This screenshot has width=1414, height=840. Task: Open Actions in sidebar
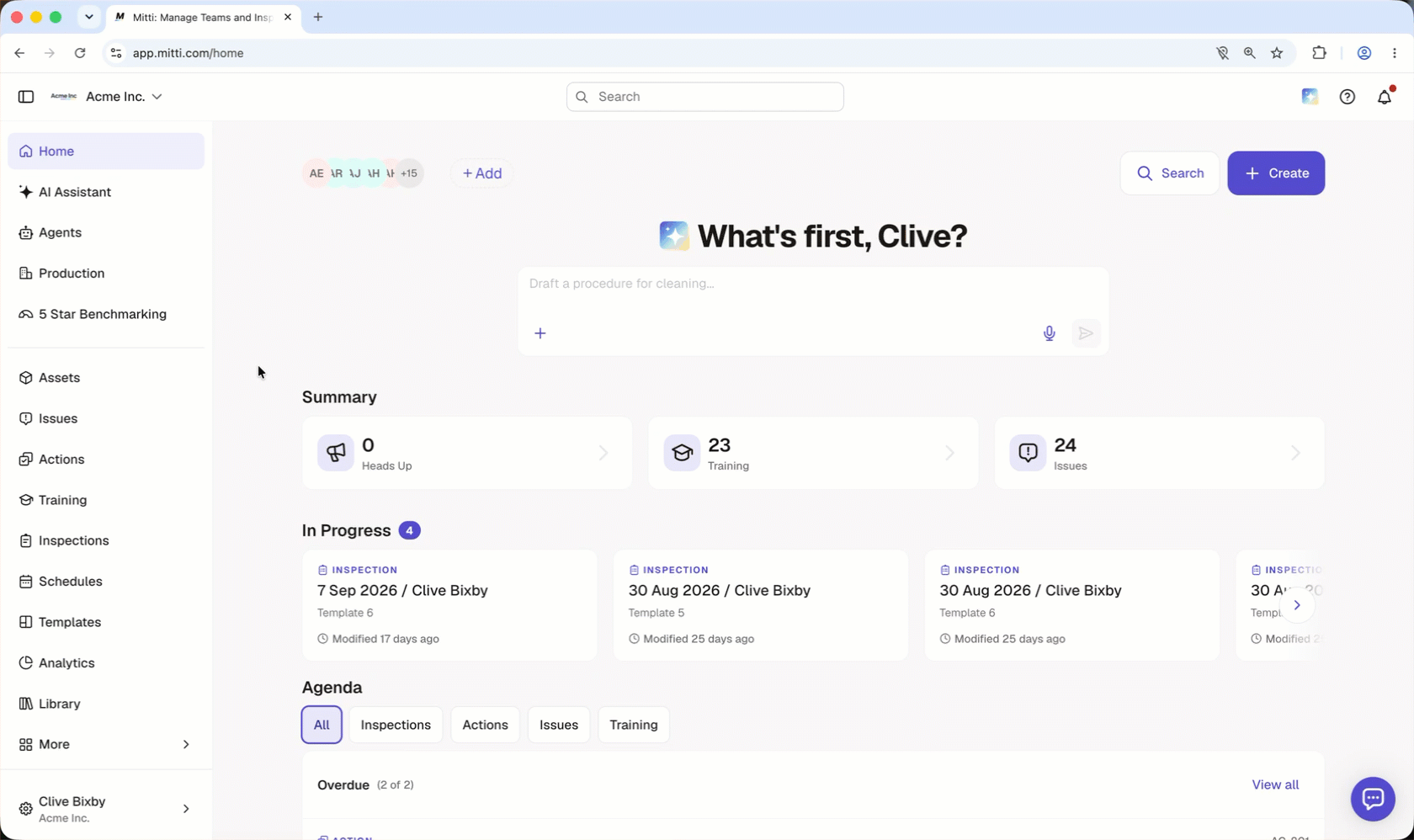tap(106, 460)
